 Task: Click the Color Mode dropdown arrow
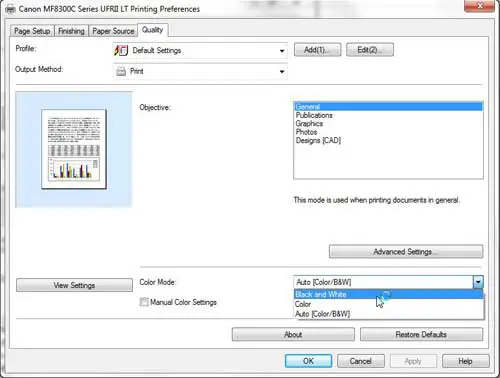[x=478, y=282]
